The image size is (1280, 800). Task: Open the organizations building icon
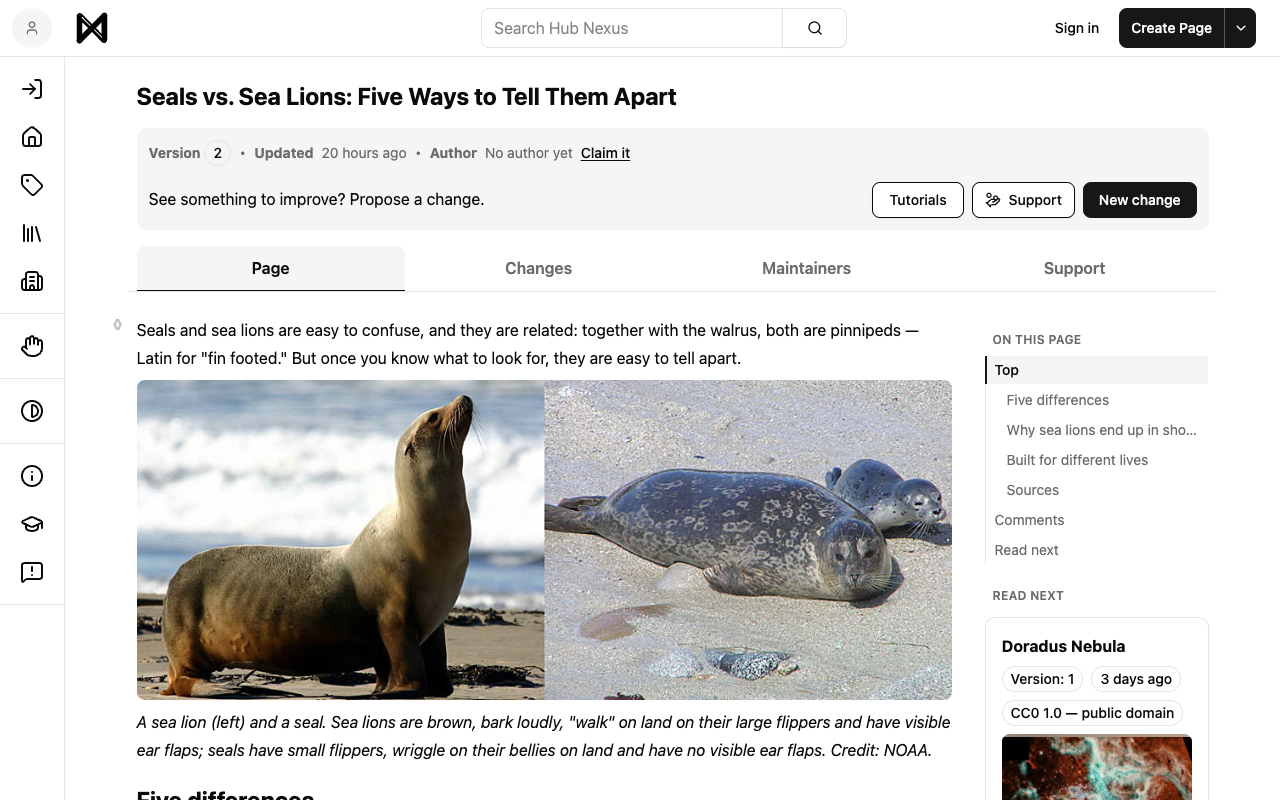click(x=32, y=281)
